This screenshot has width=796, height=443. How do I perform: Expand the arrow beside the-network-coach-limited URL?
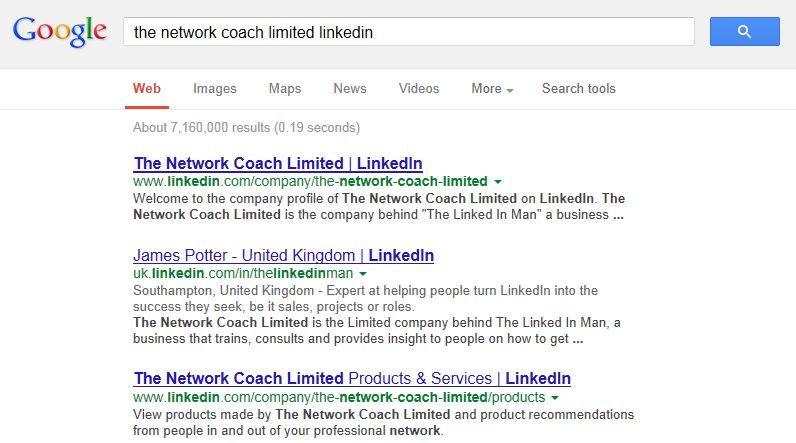pos(498,182)
